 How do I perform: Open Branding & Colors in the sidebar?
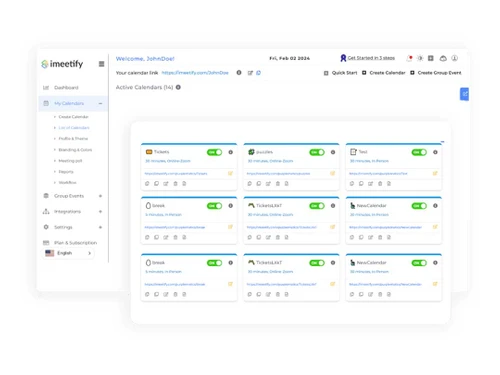point(75,150)
